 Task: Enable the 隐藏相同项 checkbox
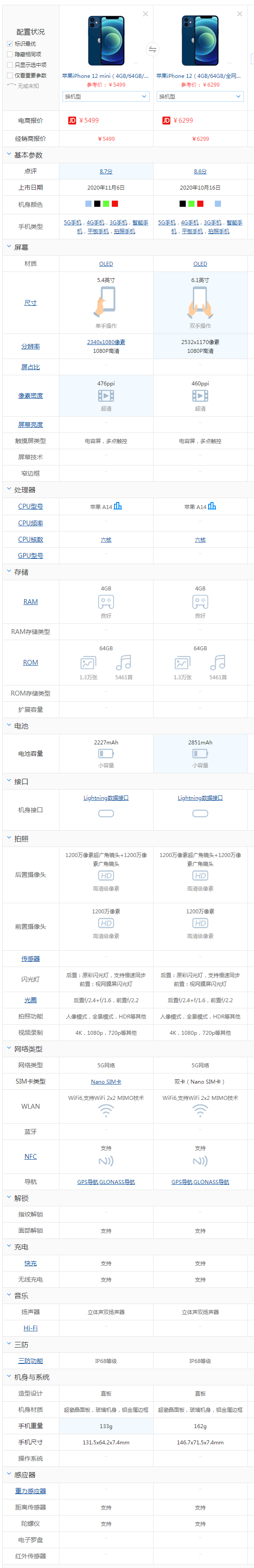tap(10, 54)
